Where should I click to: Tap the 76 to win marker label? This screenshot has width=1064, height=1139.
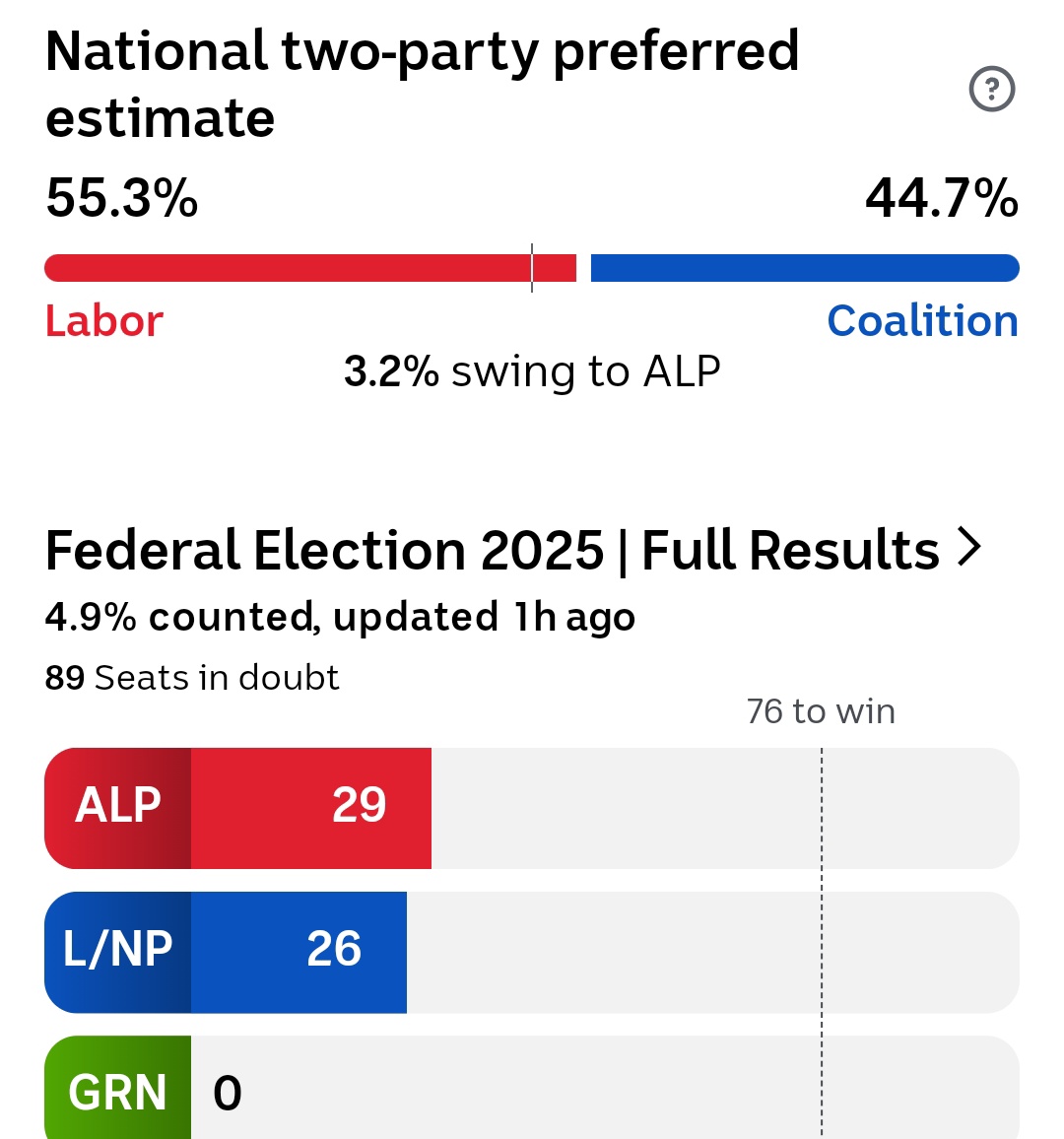point(821,711)
